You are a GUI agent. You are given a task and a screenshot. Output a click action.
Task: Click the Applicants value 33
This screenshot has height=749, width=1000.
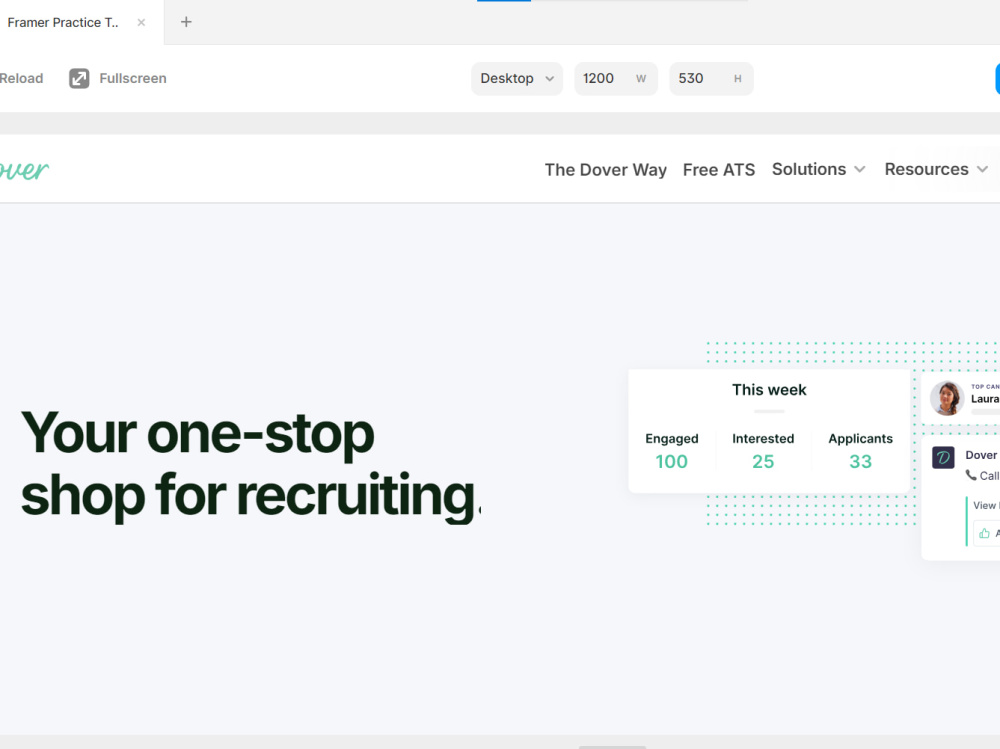pos(860,461)
